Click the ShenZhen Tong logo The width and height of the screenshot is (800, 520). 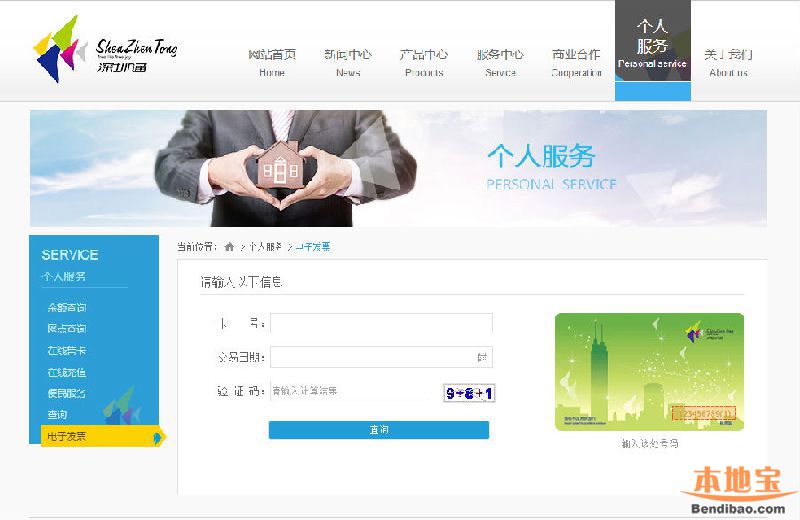105,49
